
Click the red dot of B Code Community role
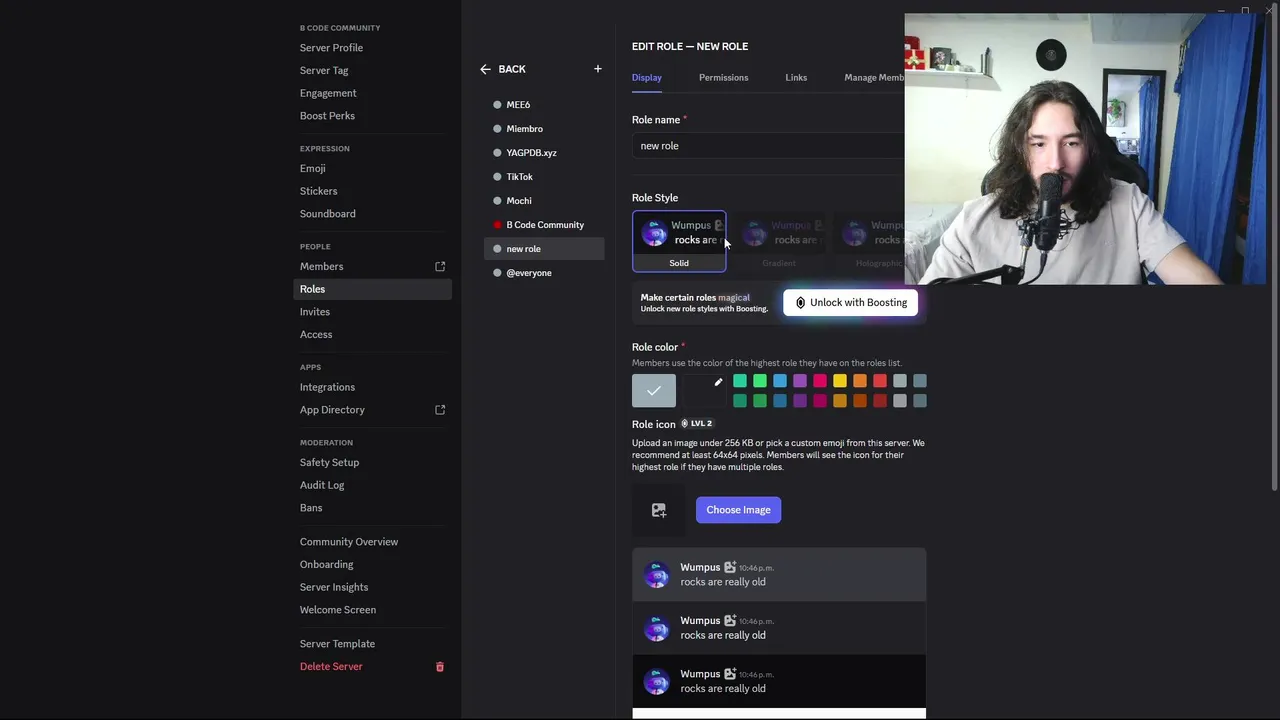point(497,225)
